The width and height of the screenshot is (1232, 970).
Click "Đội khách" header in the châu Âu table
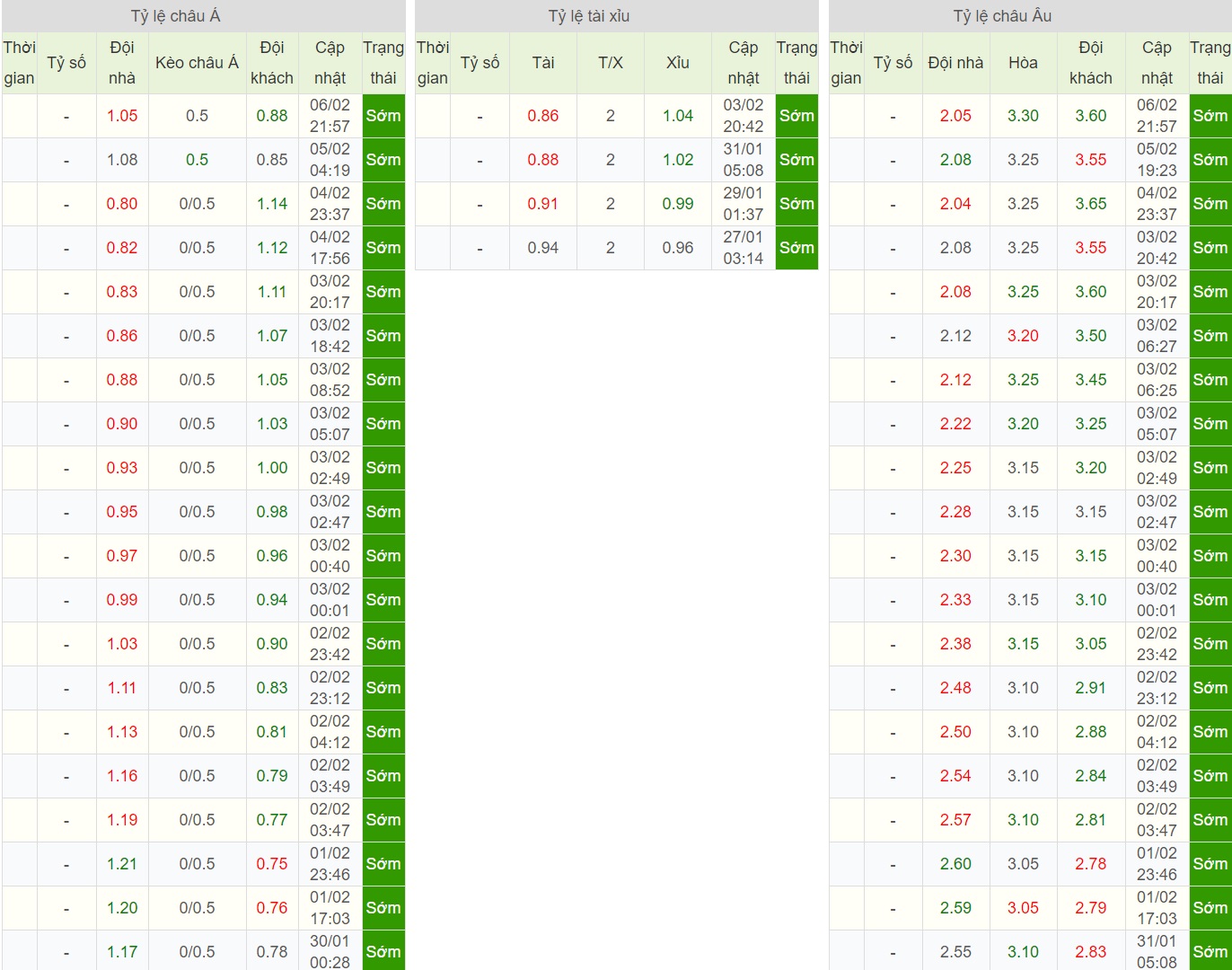(1091, 63)
